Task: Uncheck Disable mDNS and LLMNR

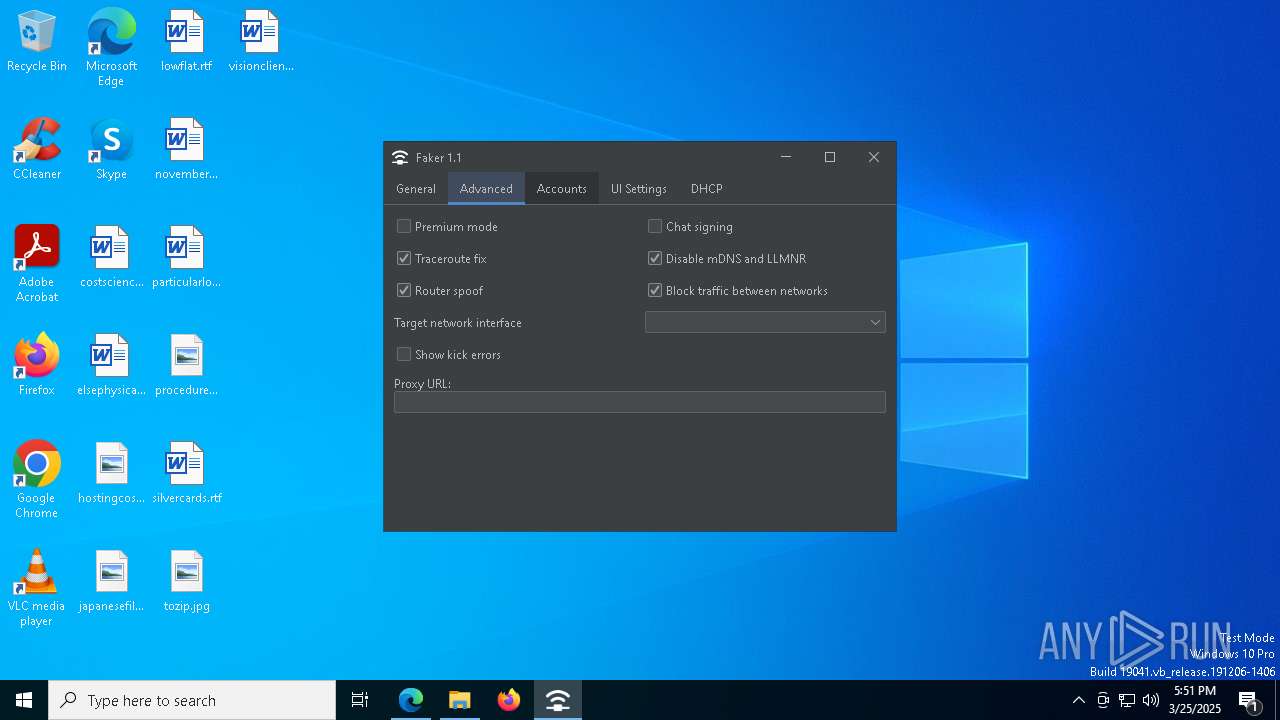Action: pyautogui.click(x=655, y=259)
